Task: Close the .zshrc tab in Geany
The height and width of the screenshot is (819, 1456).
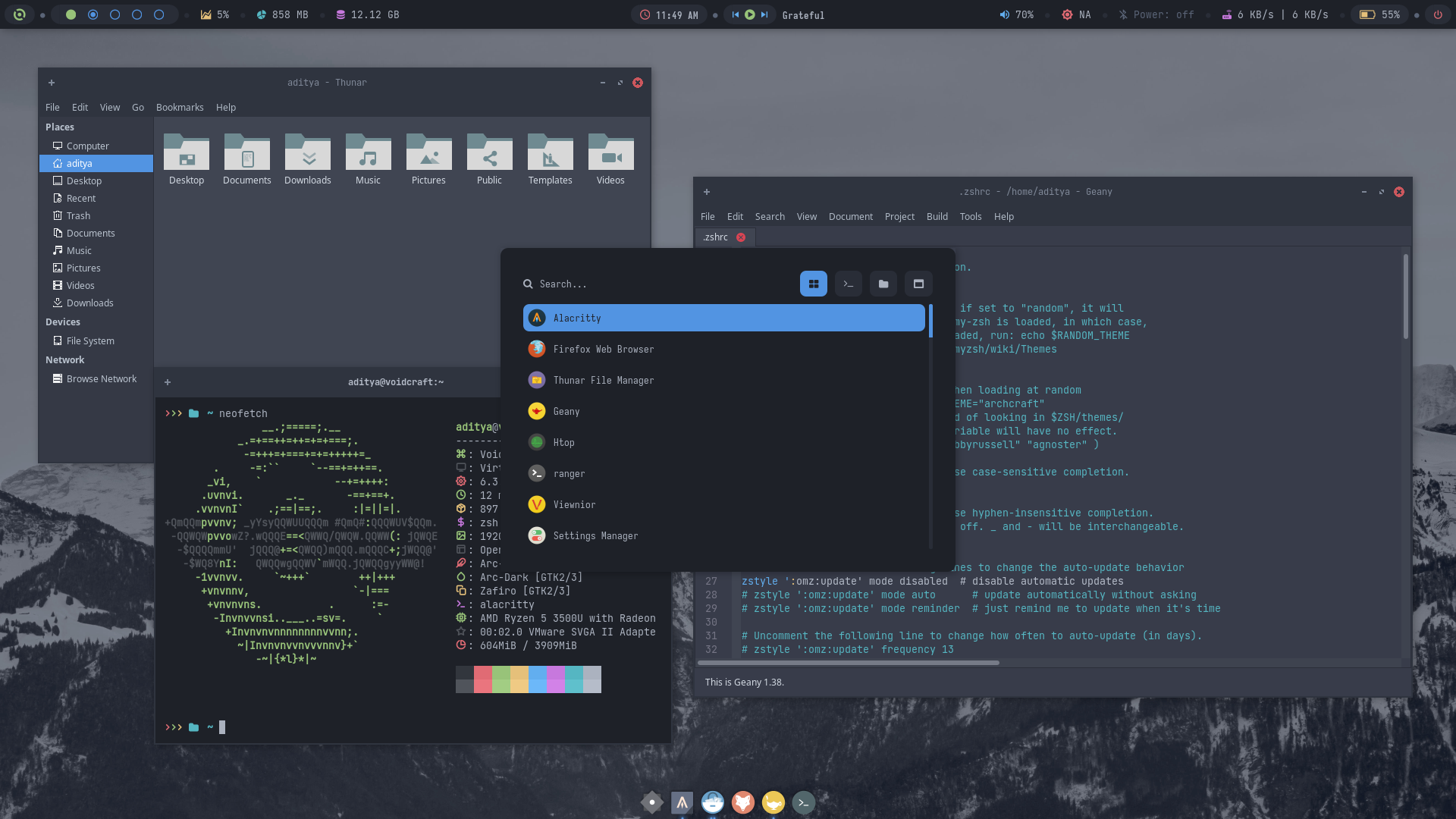Action: 741,237
